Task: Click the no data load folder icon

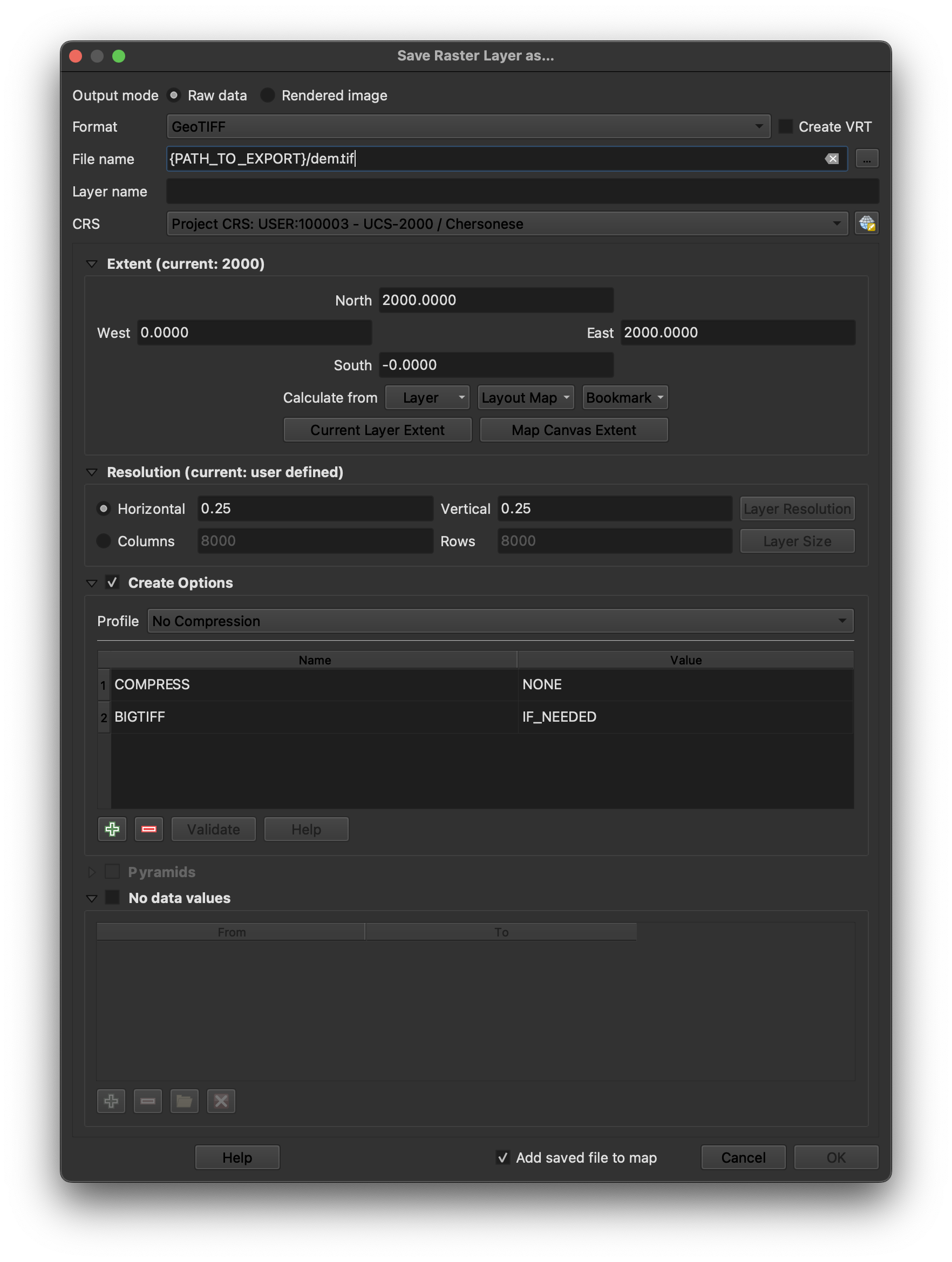Action: pos(184,1101)
